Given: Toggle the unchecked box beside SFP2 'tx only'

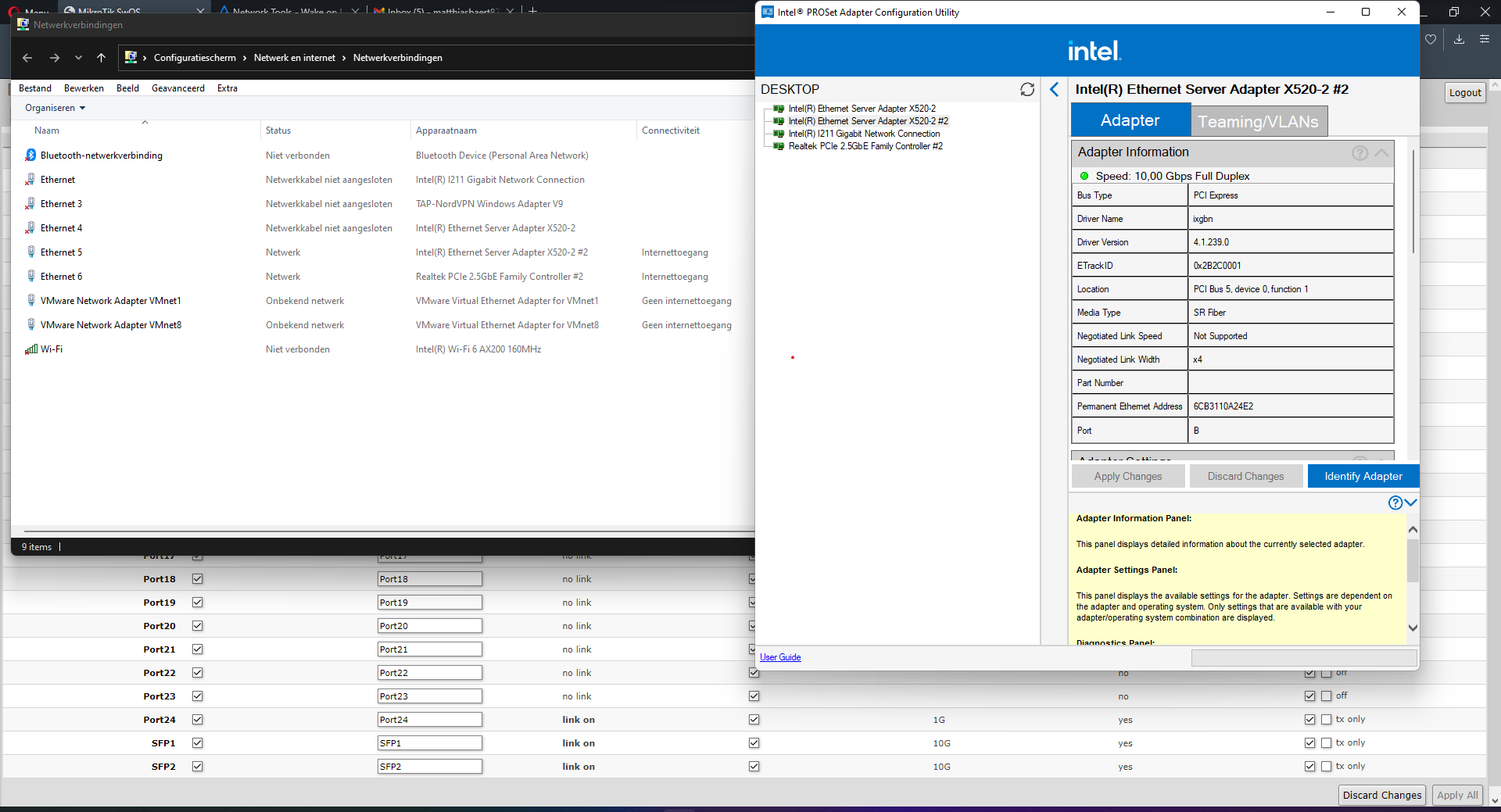Looking at the screenshot, I should coord(1326,766).
